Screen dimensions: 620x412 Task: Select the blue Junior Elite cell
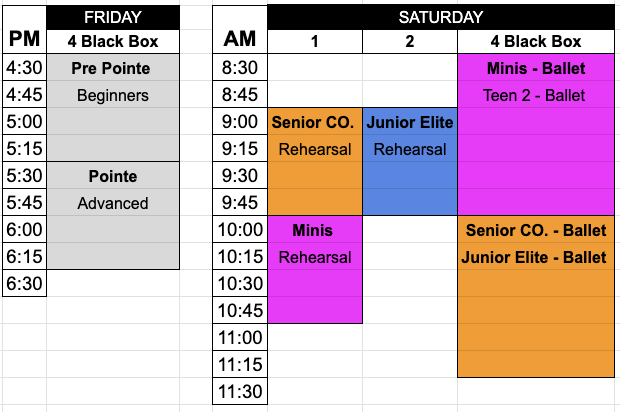(x=410, y=122)
